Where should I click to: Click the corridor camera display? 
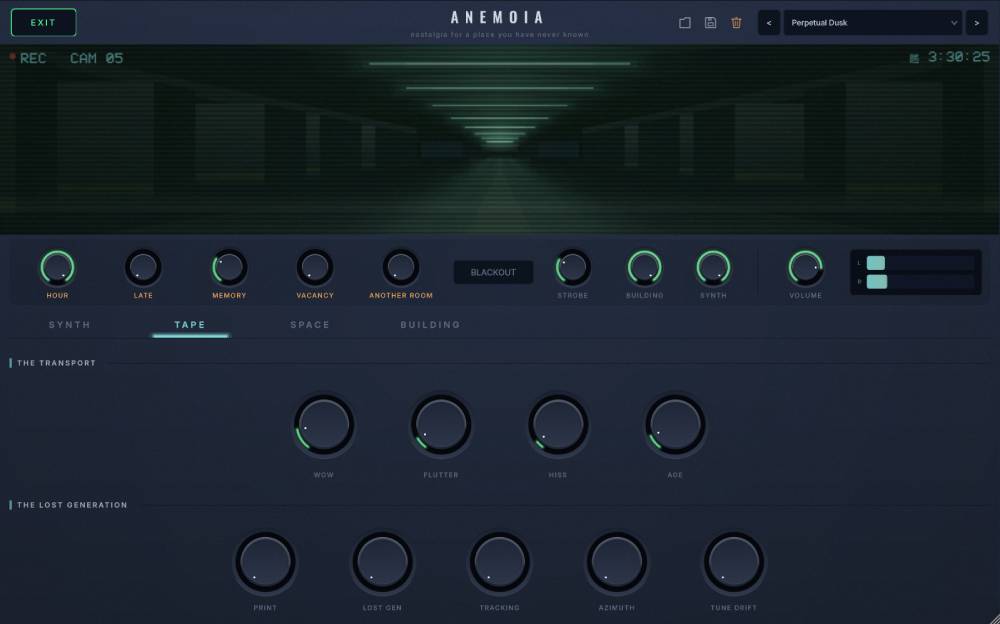point(500,139)
